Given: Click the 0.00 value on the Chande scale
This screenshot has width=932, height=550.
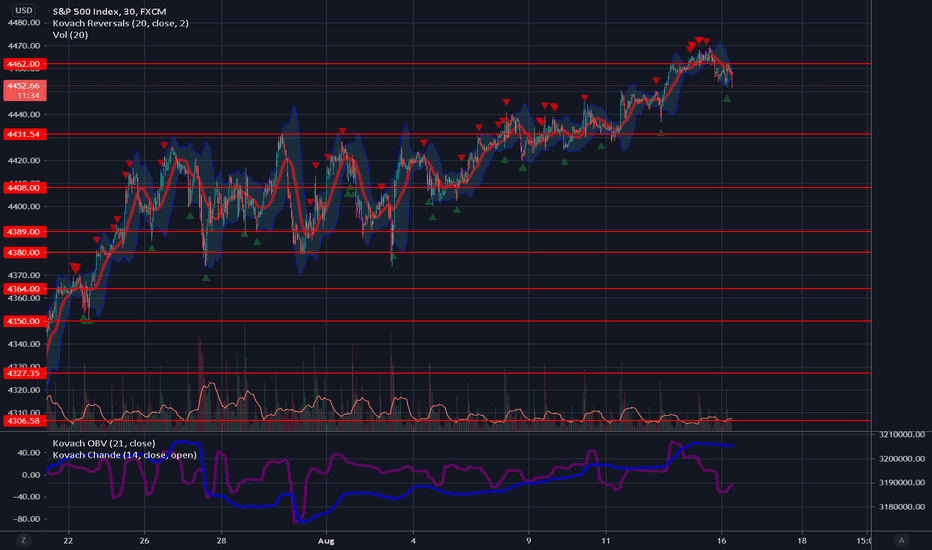Looking at the screenshot, I should (x=32, y=475).
